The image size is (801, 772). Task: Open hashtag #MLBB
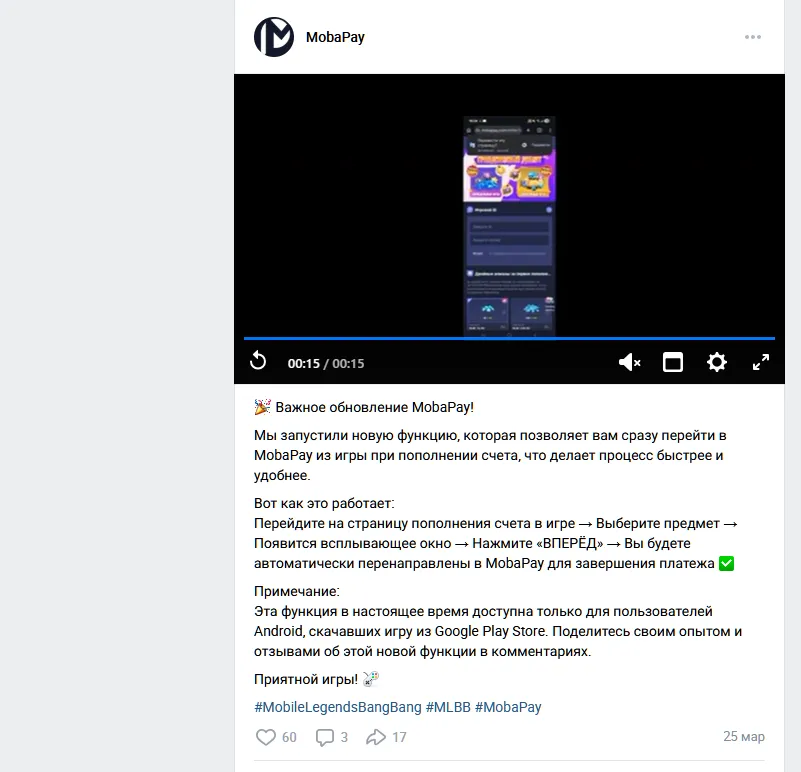448,707
